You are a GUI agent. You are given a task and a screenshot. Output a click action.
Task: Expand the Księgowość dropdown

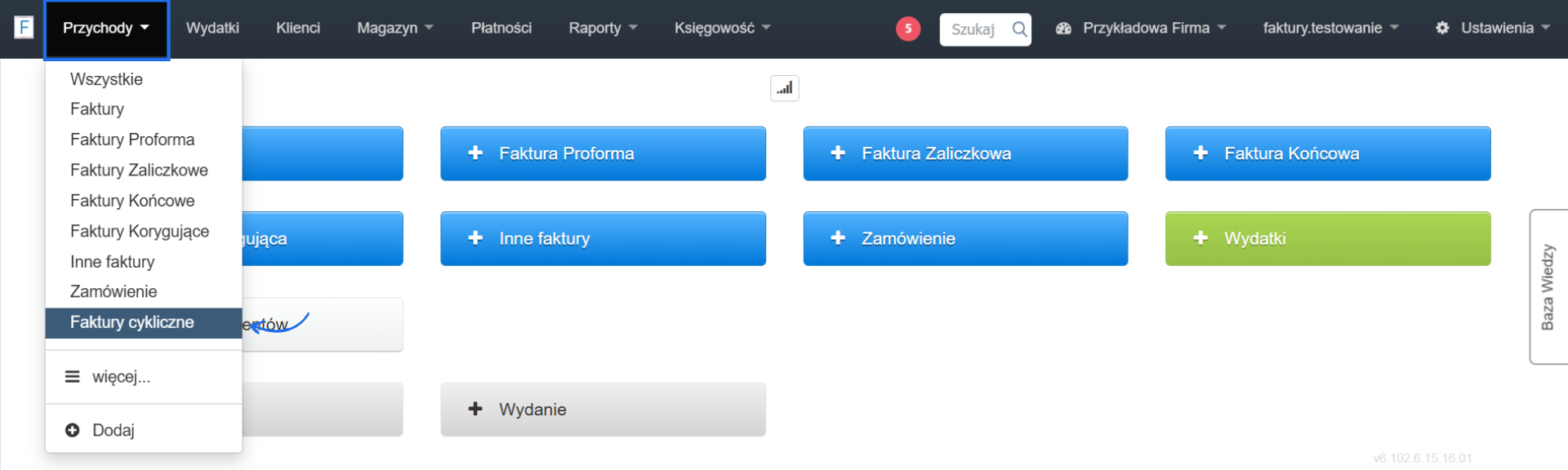[x=722, y=28]
